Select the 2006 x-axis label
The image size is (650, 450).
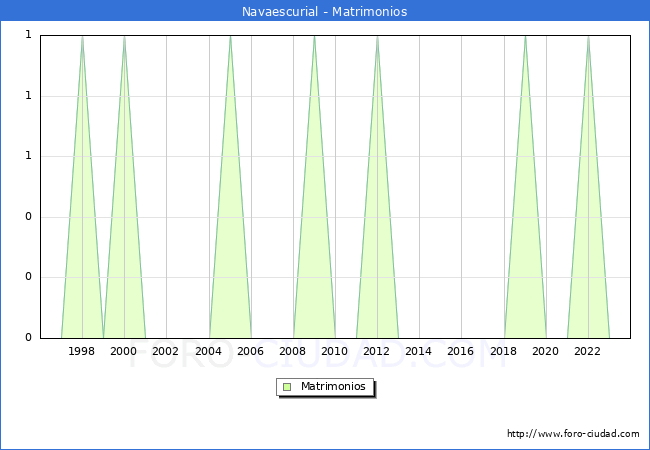tap(250, 351)
